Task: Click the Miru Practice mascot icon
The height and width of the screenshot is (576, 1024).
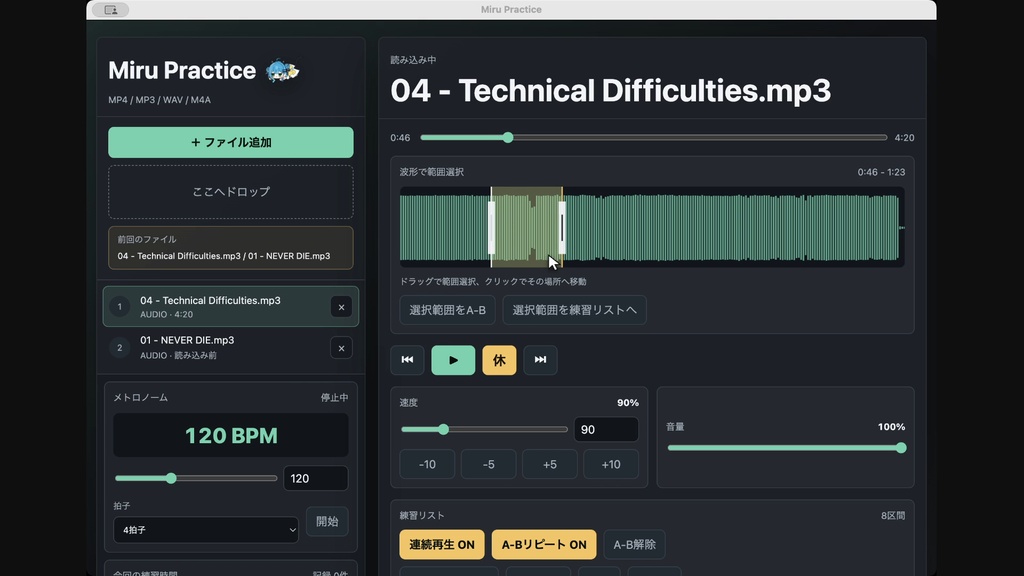Action: point(281,71)
